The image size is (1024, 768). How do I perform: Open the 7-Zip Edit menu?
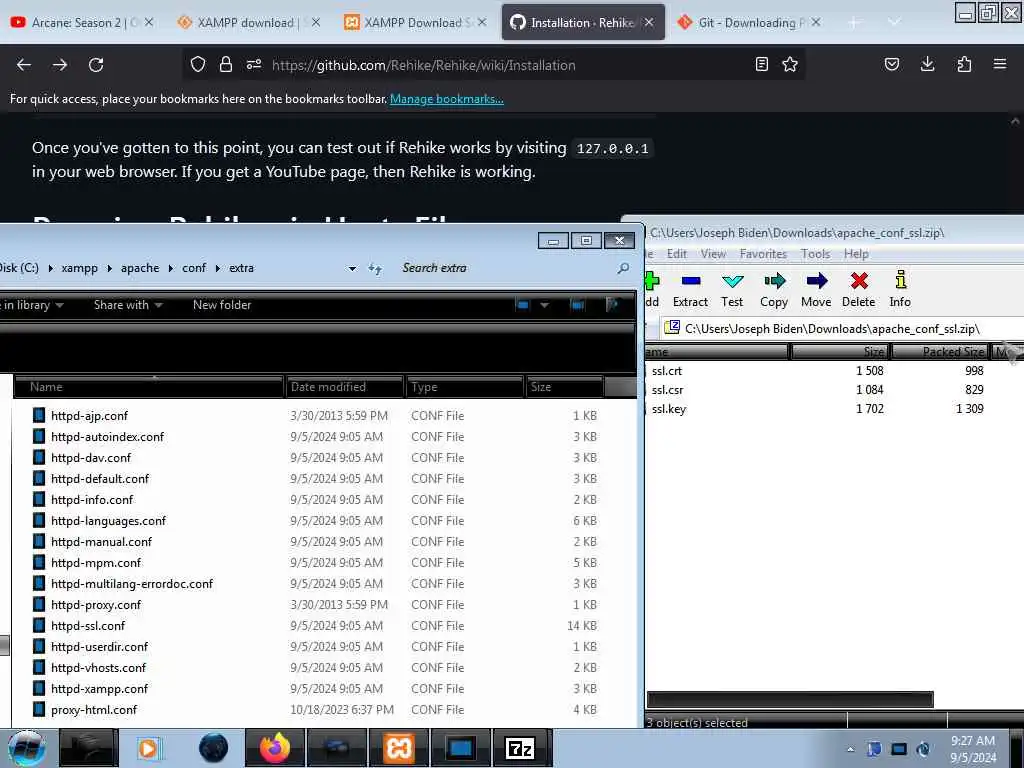tap(677, 254)
